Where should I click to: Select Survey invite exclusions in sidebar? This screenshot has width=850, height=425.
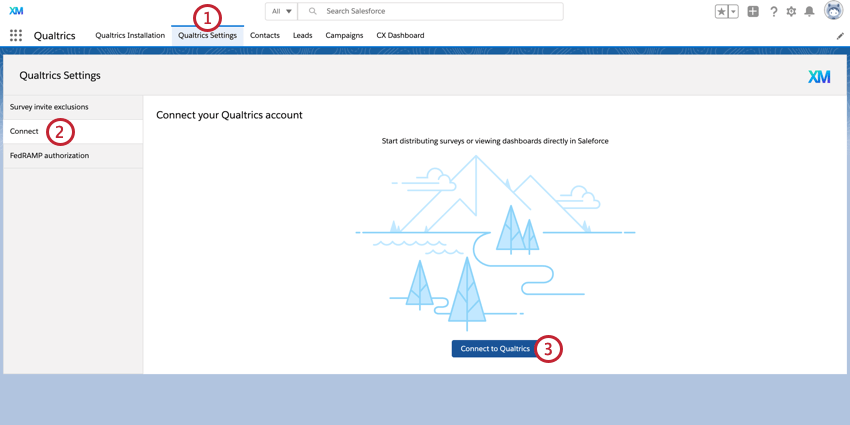pos(73,107)
